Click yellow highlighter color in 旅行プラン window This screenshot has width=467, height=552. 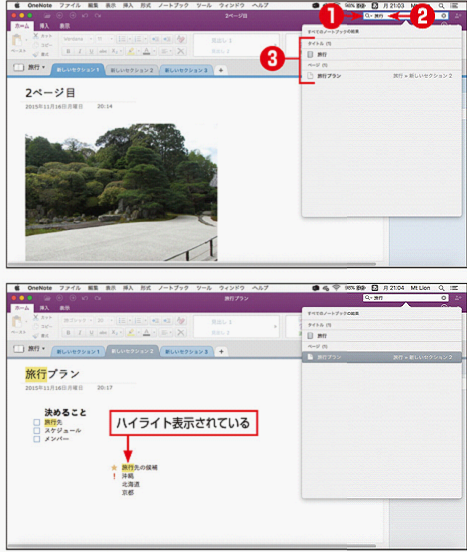pos(130,333)
